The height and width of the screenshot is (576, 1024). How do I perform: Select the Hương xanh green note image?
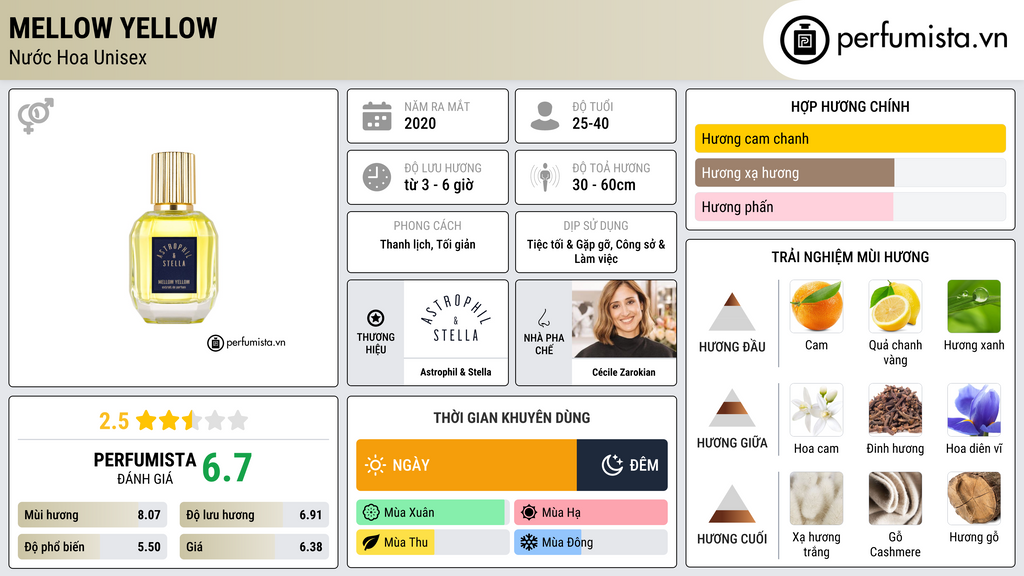974,306
